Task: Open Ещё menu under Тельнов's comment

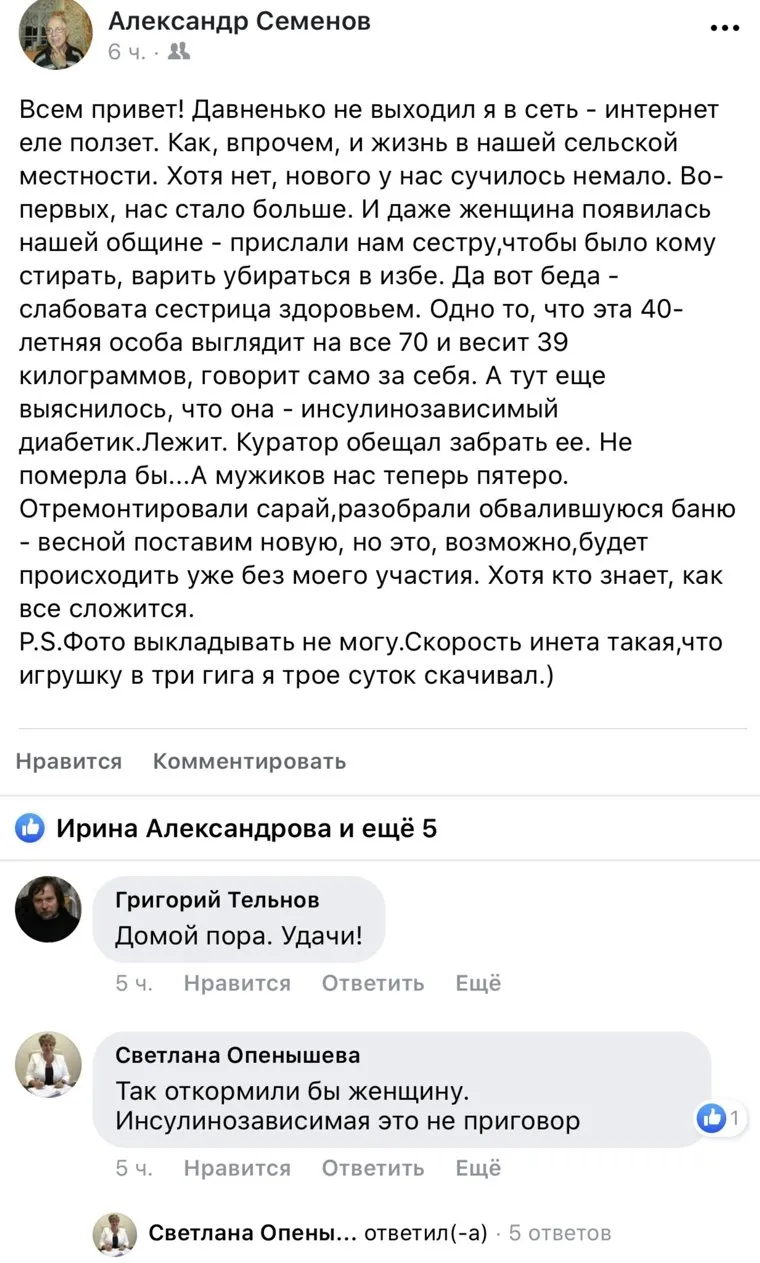Action: pos(478,984)
